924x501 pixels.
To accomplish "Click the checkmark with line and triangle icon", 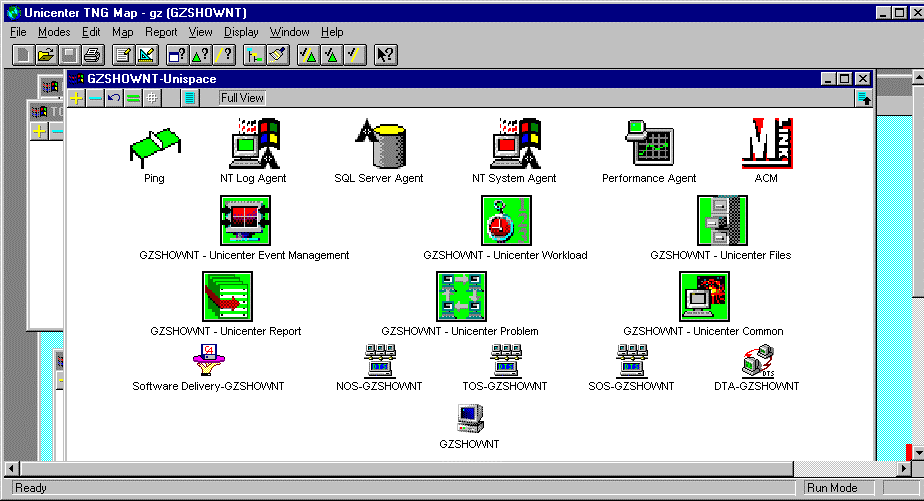I will click(x=308, y=55).
